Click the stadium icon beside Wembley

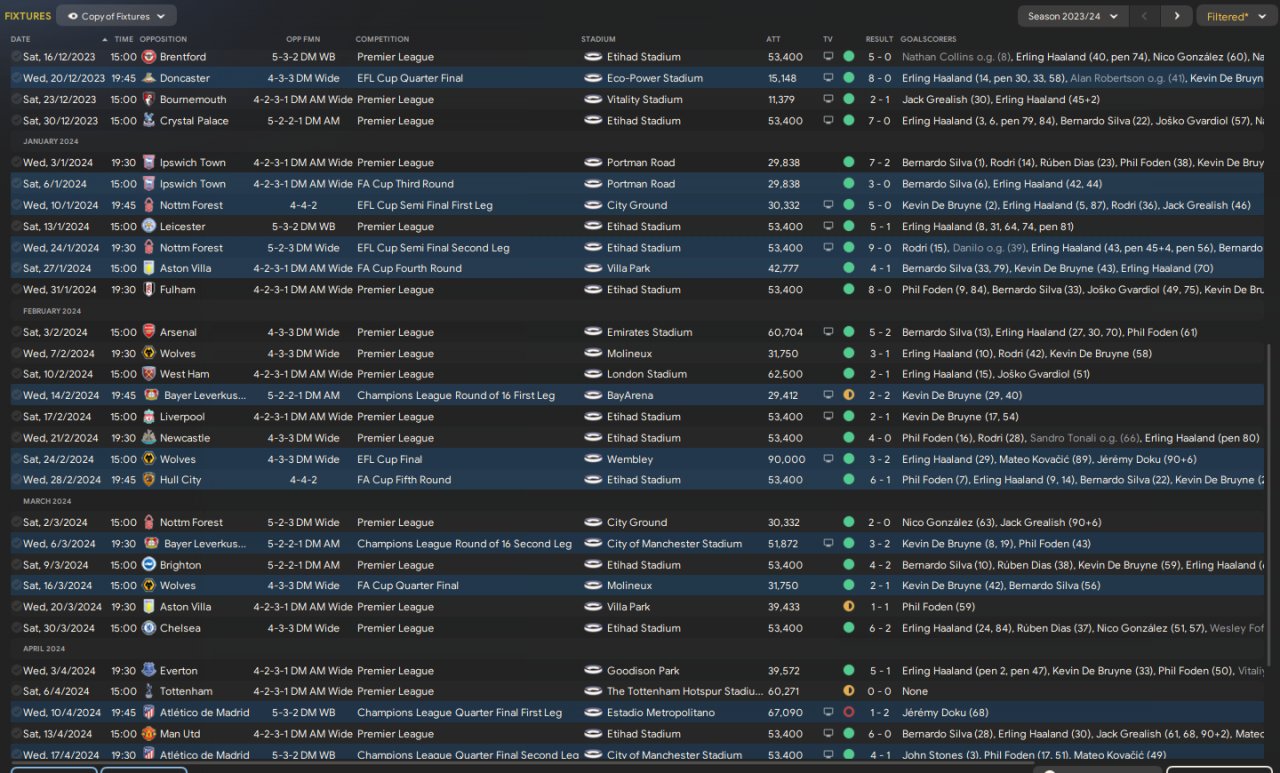tap(593, 459)
